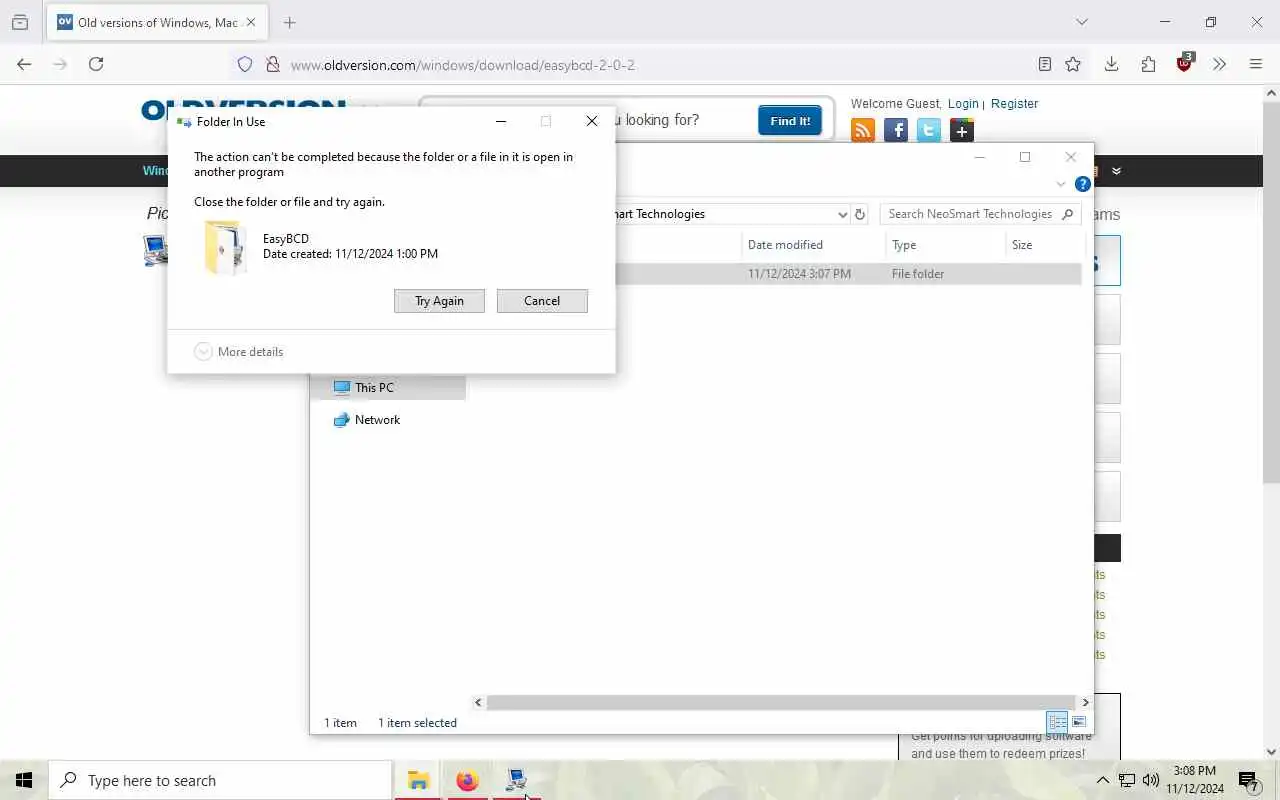The height and width of the screenshot is (800, 1280).
Task: Open the Twitter icon on OldVersion
Action: 929,130
